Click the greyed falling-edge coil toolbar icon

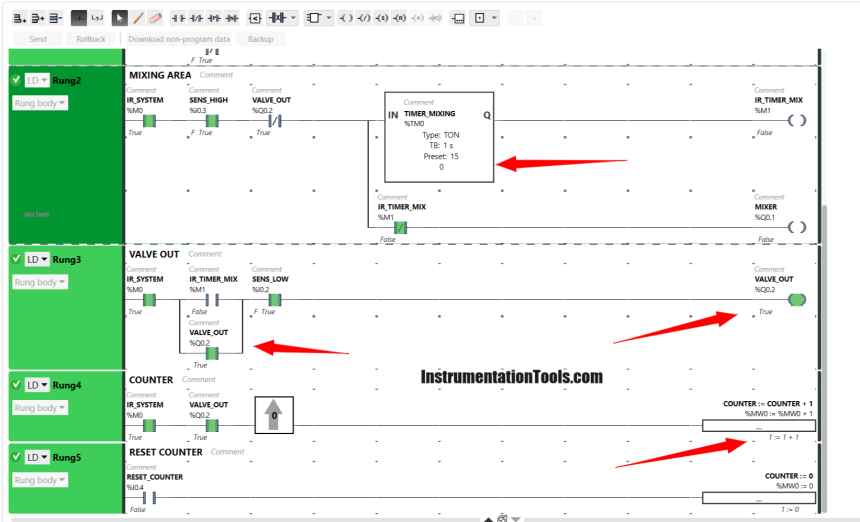tap(435, 18)
